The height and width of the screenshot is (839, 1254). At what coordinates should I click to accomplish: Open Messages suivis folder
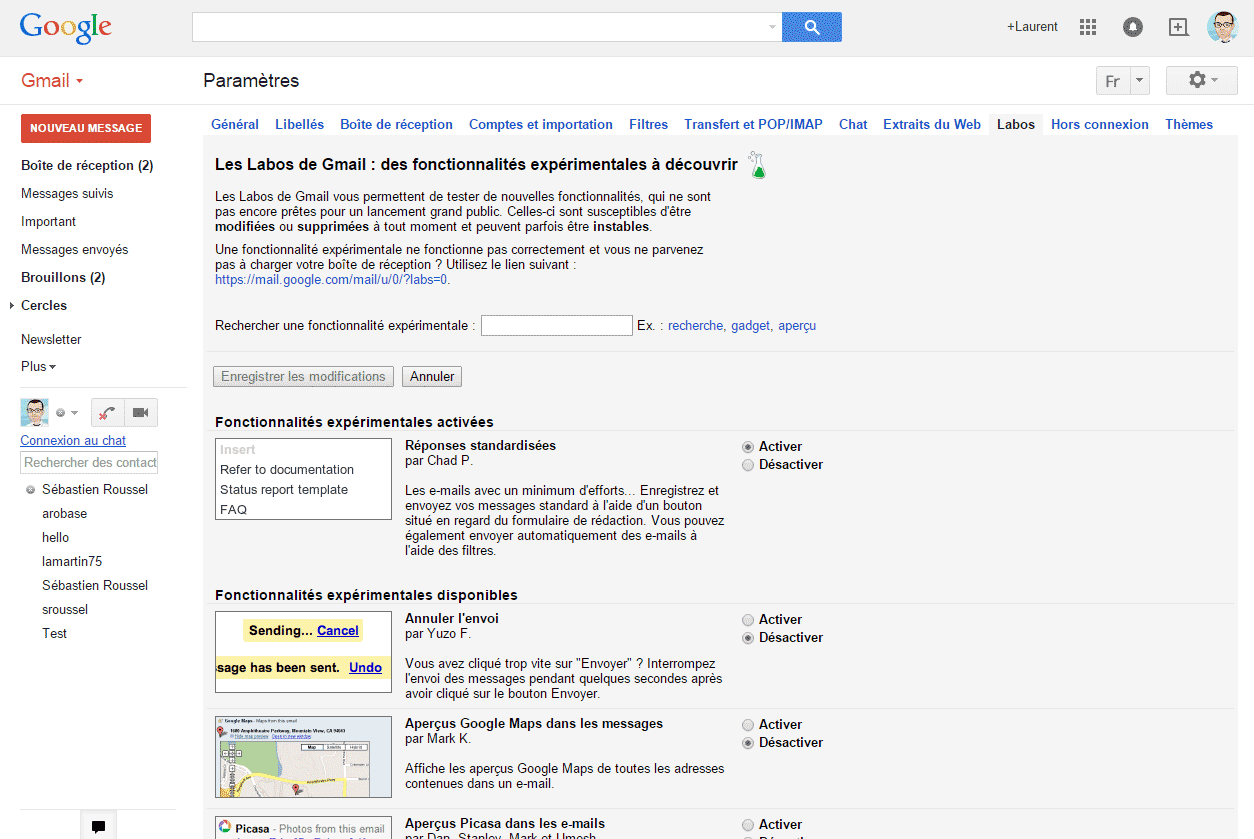point(67,194)
